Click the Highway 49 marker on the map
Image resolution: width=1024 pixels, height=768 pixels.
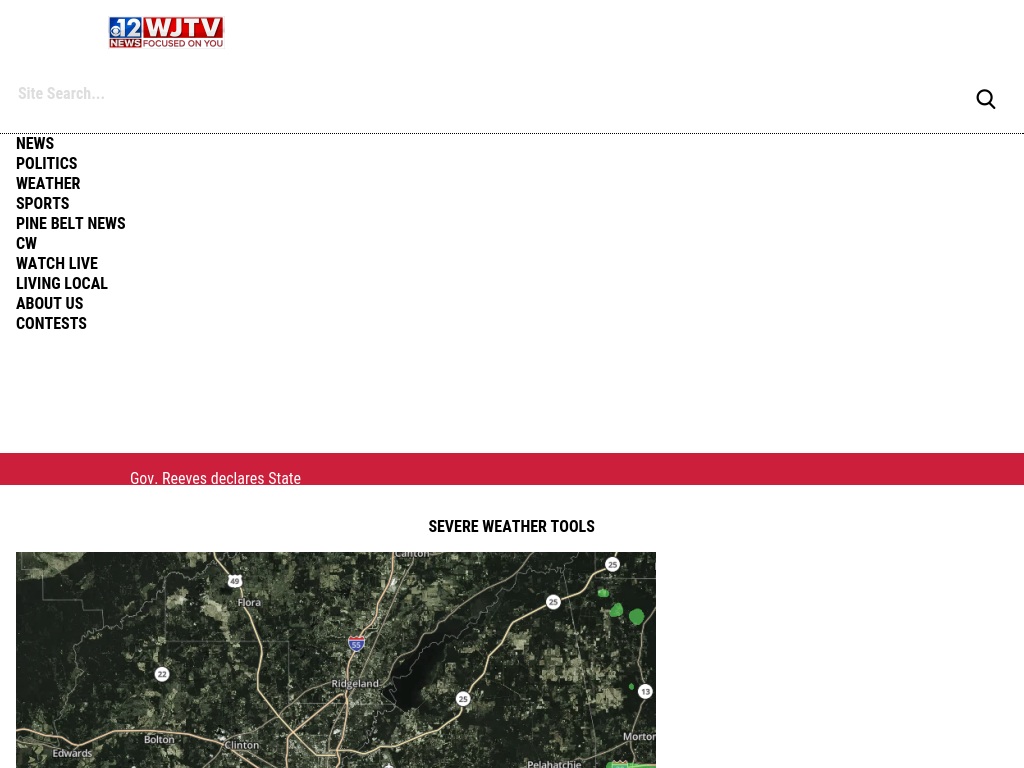(x=234, y=581)
